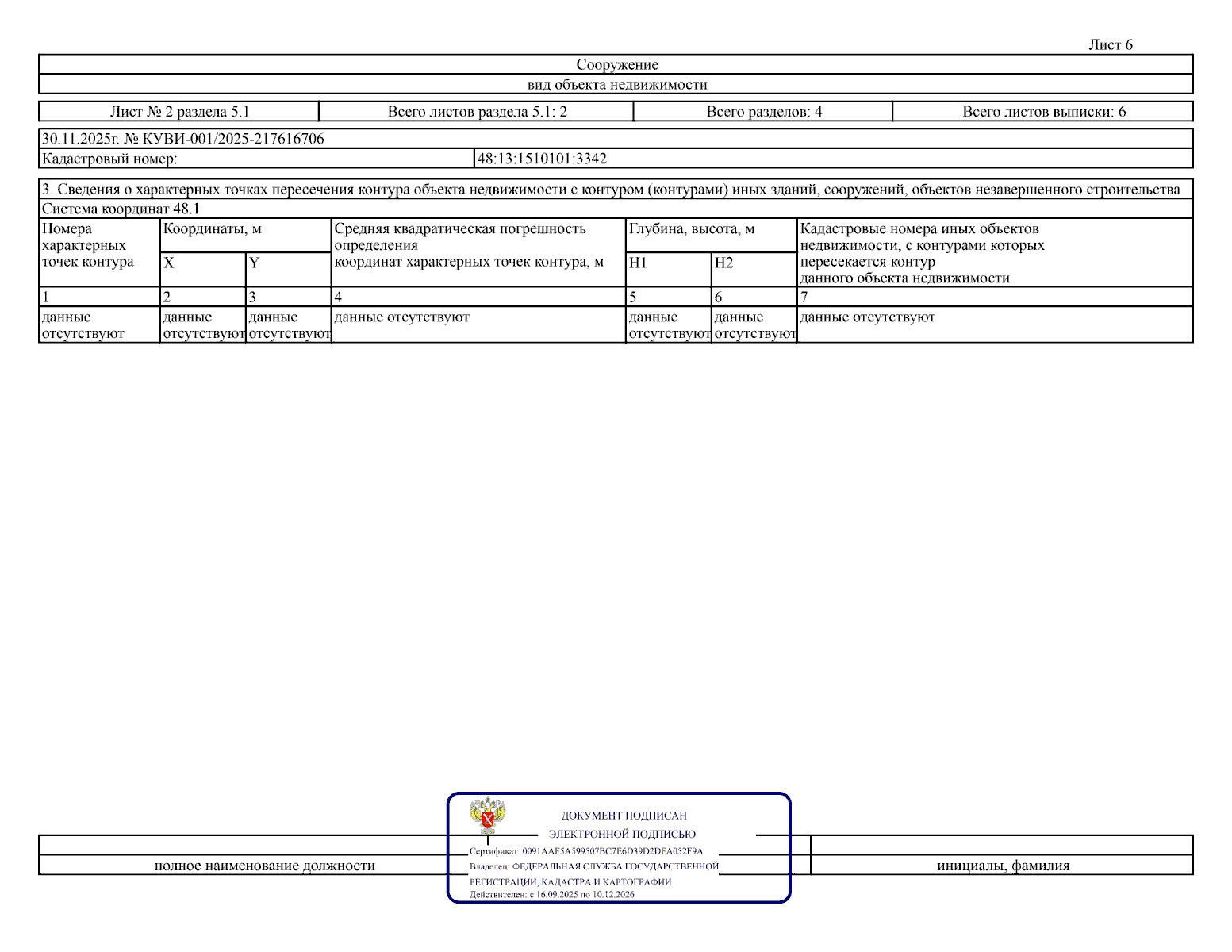The image size is (1232, 952).
Task: Click 'ЭЛЕКТРОННОЙ ПОДПИСЬЮ' stamp line
Action: 622,835
